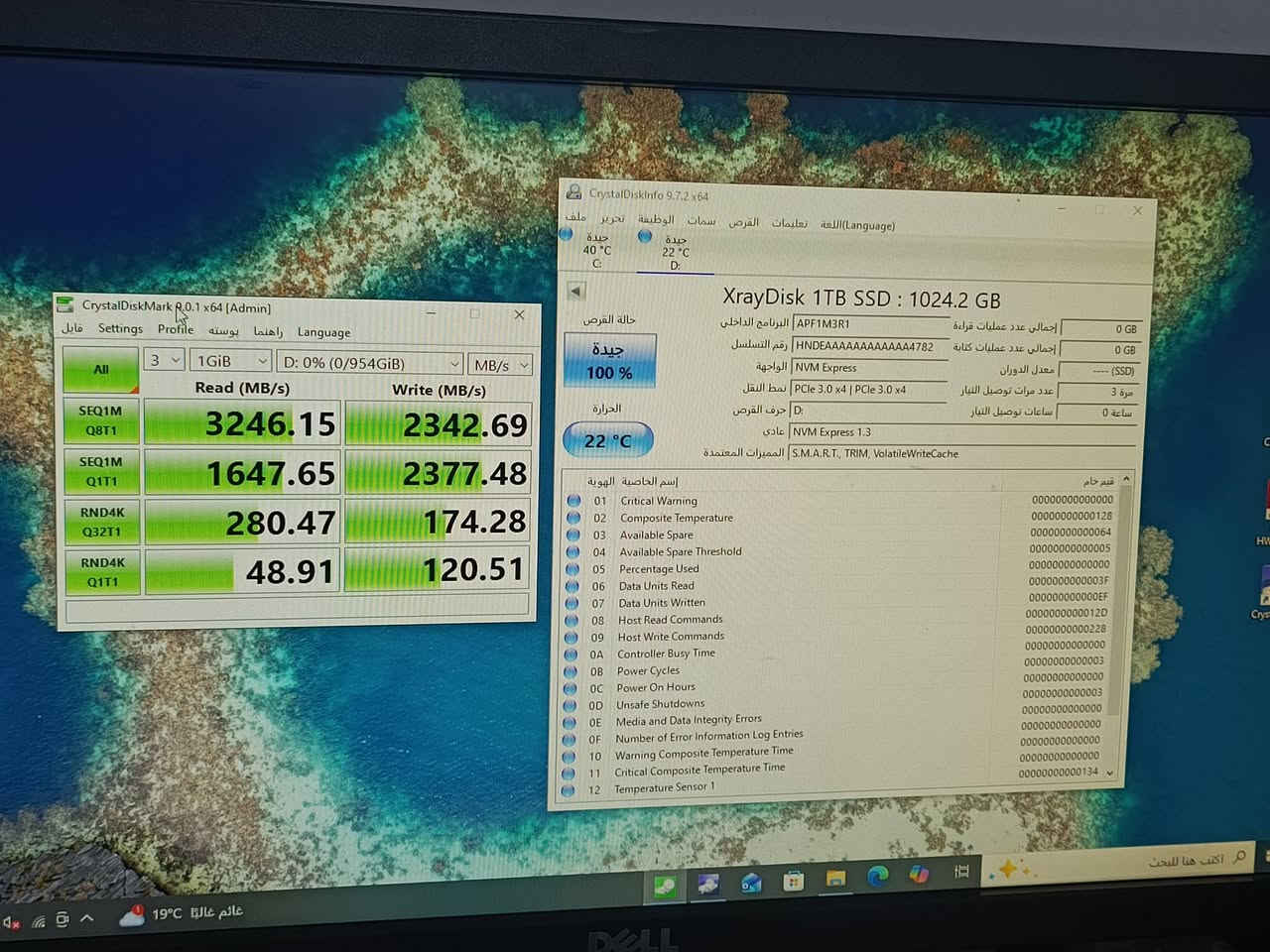Click the previous disk arrow in CrystalDiskInfo
Viewport: 1270px width, 952px height.
[575, 292]
